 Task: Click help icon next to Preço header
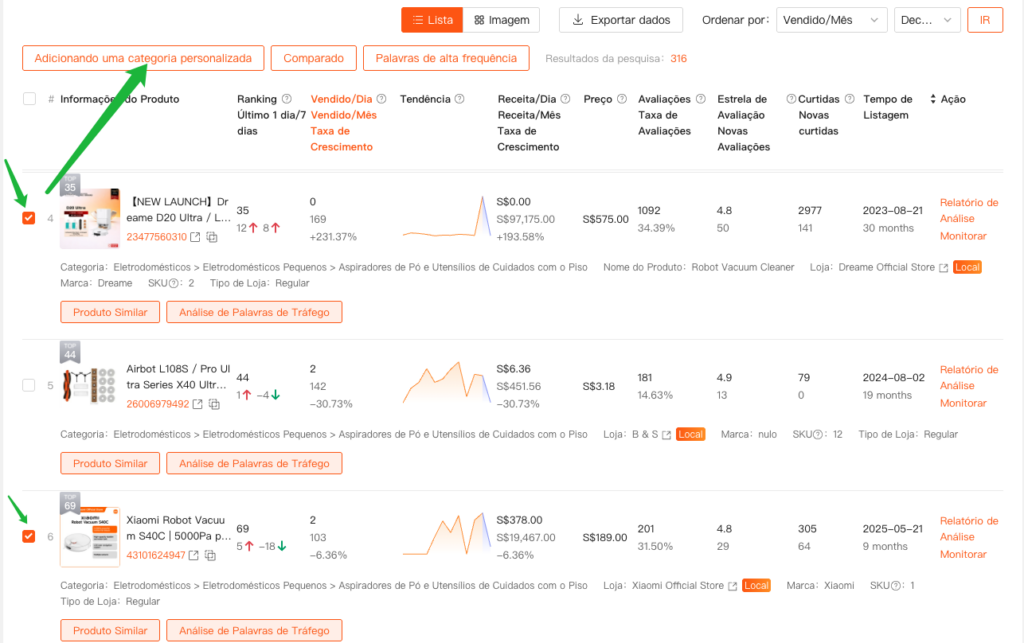[622, 99]
